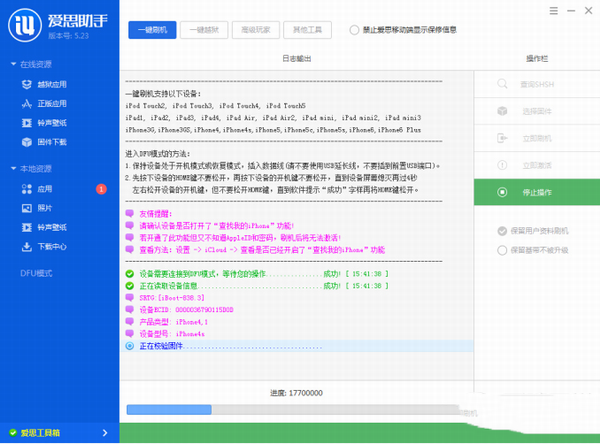Click the 立即激活 exclamation icon
The image size is (600, 444).
[502, 165]
